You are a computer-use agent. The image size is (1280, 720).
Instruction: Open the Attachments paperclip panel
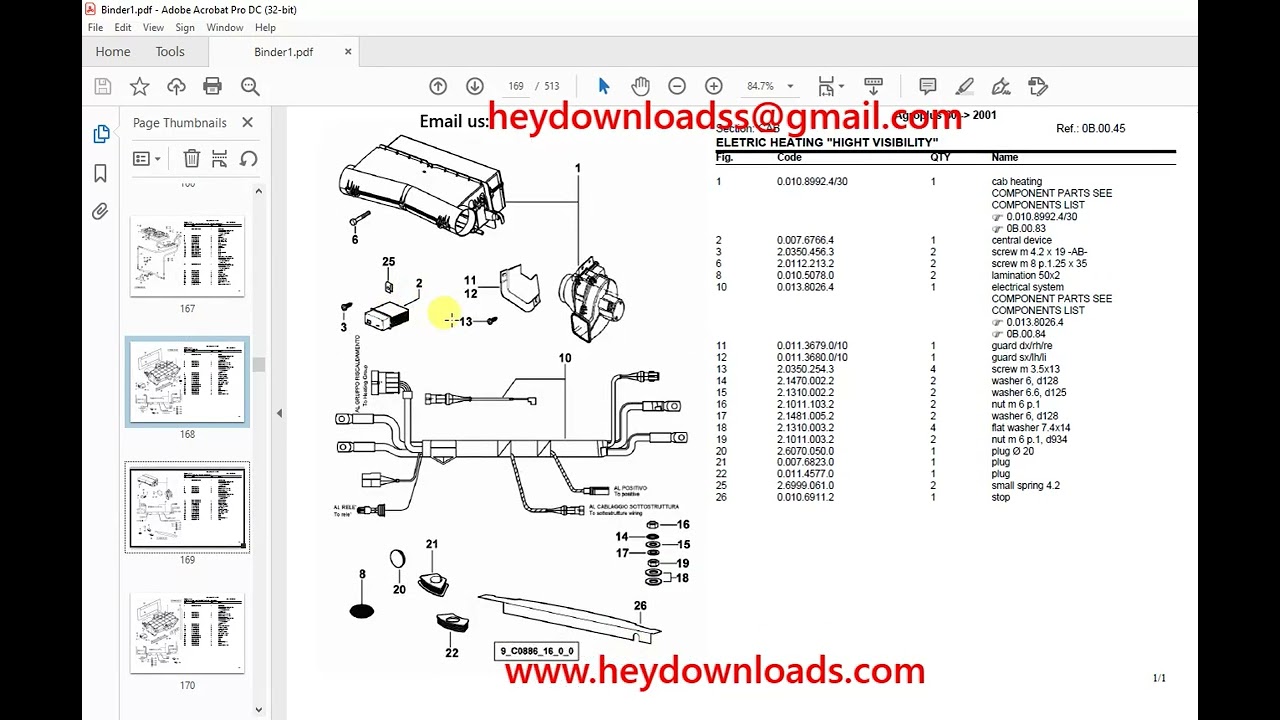pos(100,211)
